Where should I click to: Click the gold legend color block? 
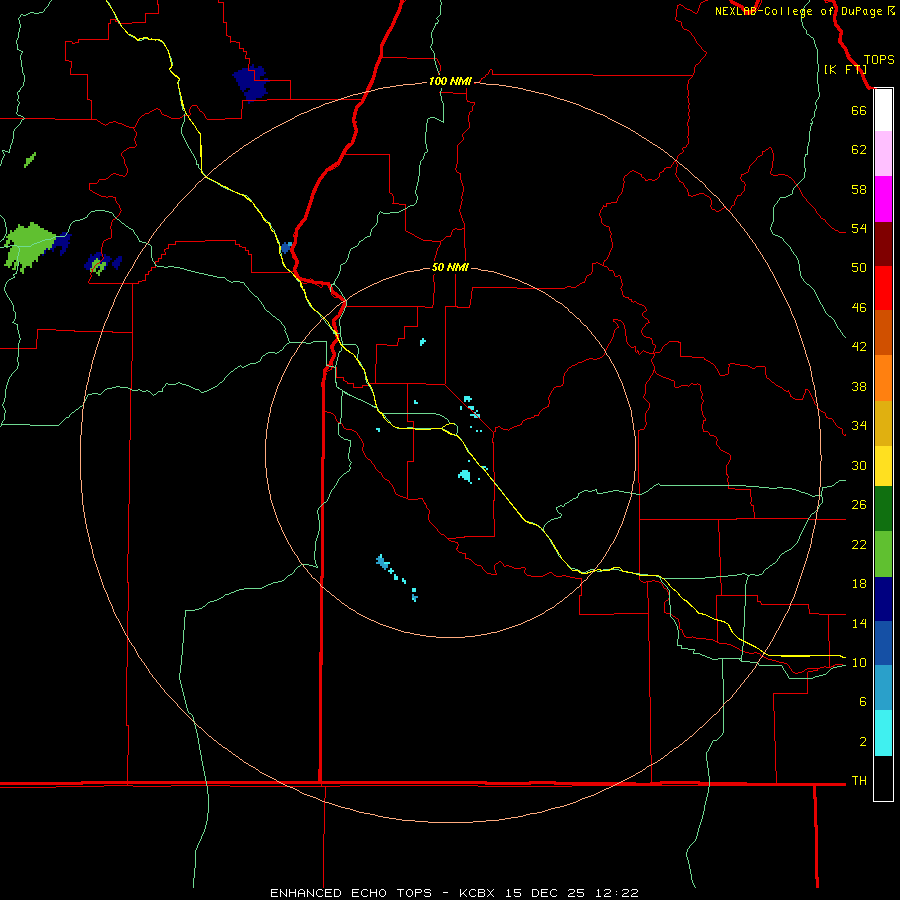[883, 424]
